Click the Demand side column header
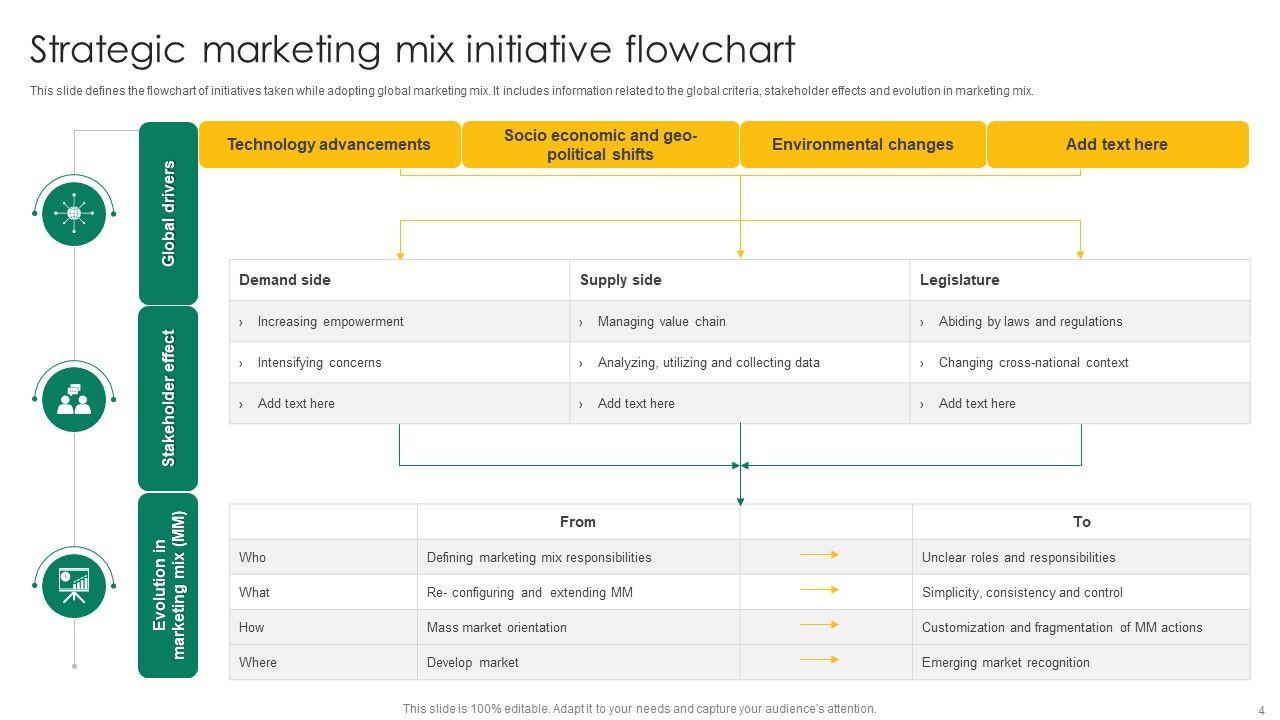Viewport: 1280px width, 720px height. 285,280
